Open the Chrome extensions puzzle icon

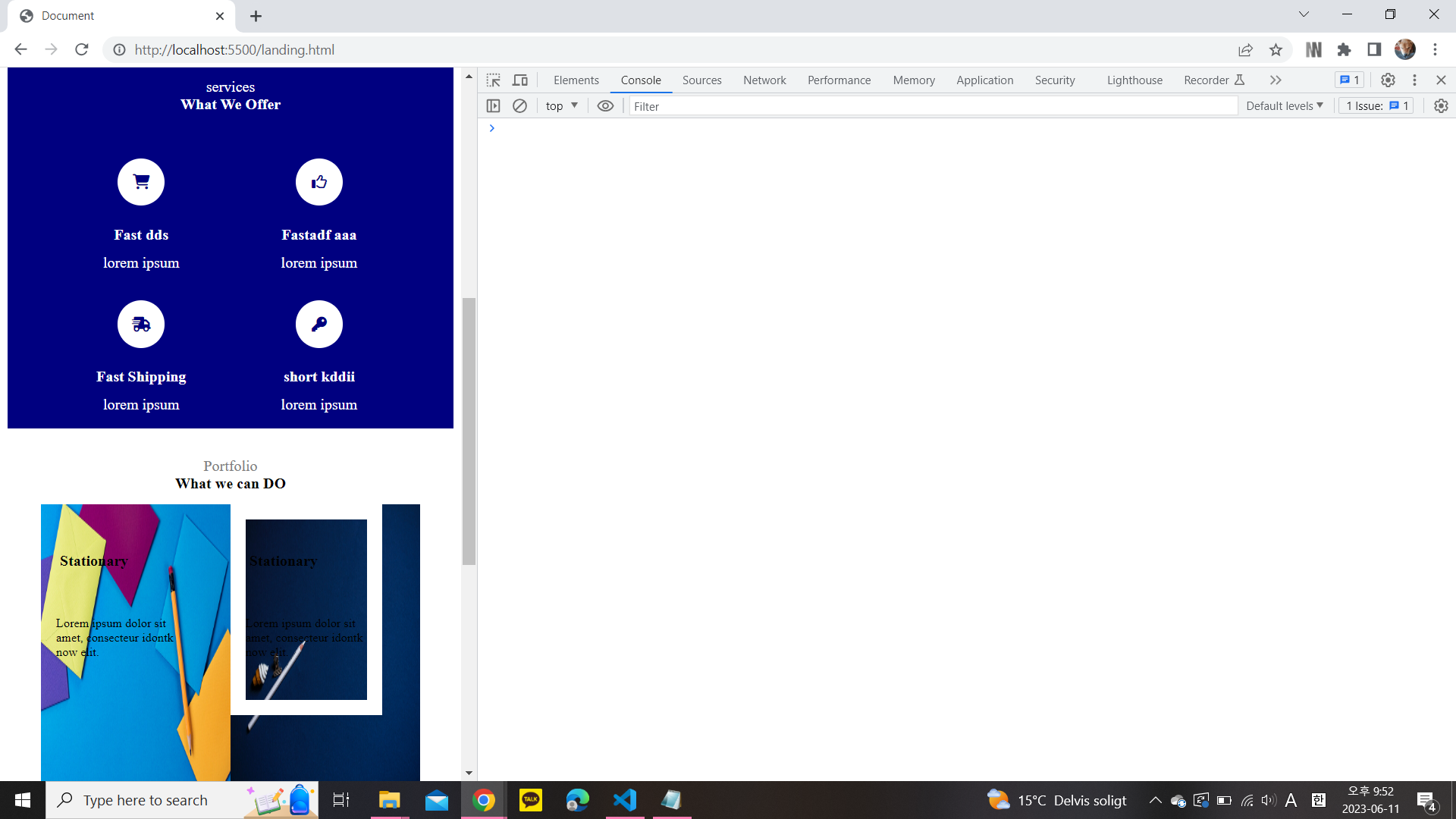(x=1344, y=49)
